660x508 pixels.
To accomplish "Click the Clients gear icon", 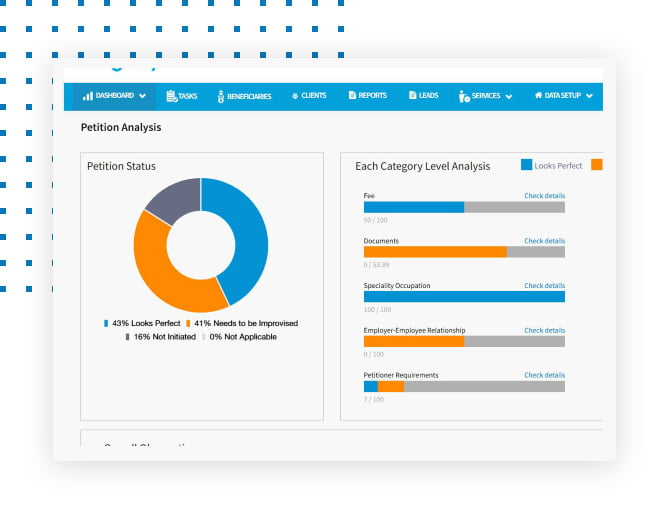I will click(294, 96).
